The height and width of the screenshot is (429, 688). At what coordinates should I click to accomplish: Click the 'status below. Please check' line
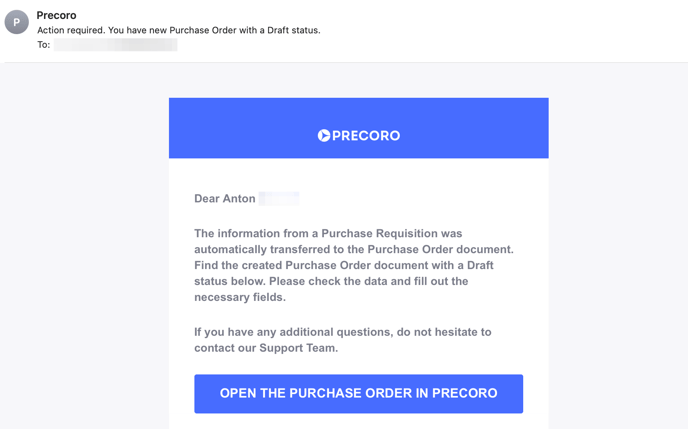[x=331, y=281]
